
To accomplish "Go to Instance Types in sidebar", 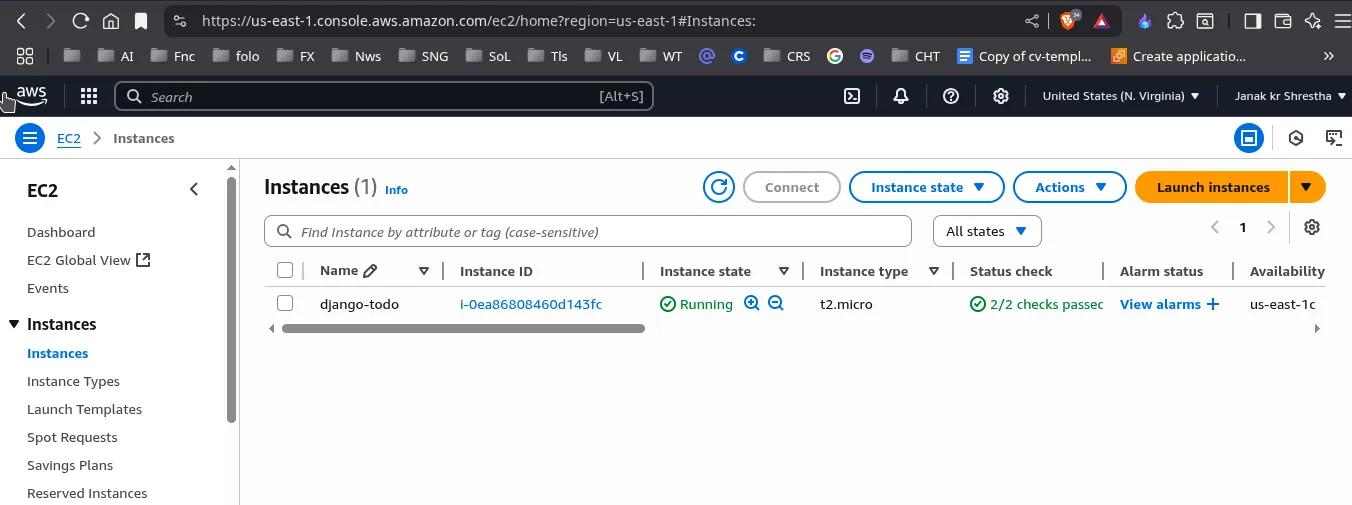I will pos(73,381).
